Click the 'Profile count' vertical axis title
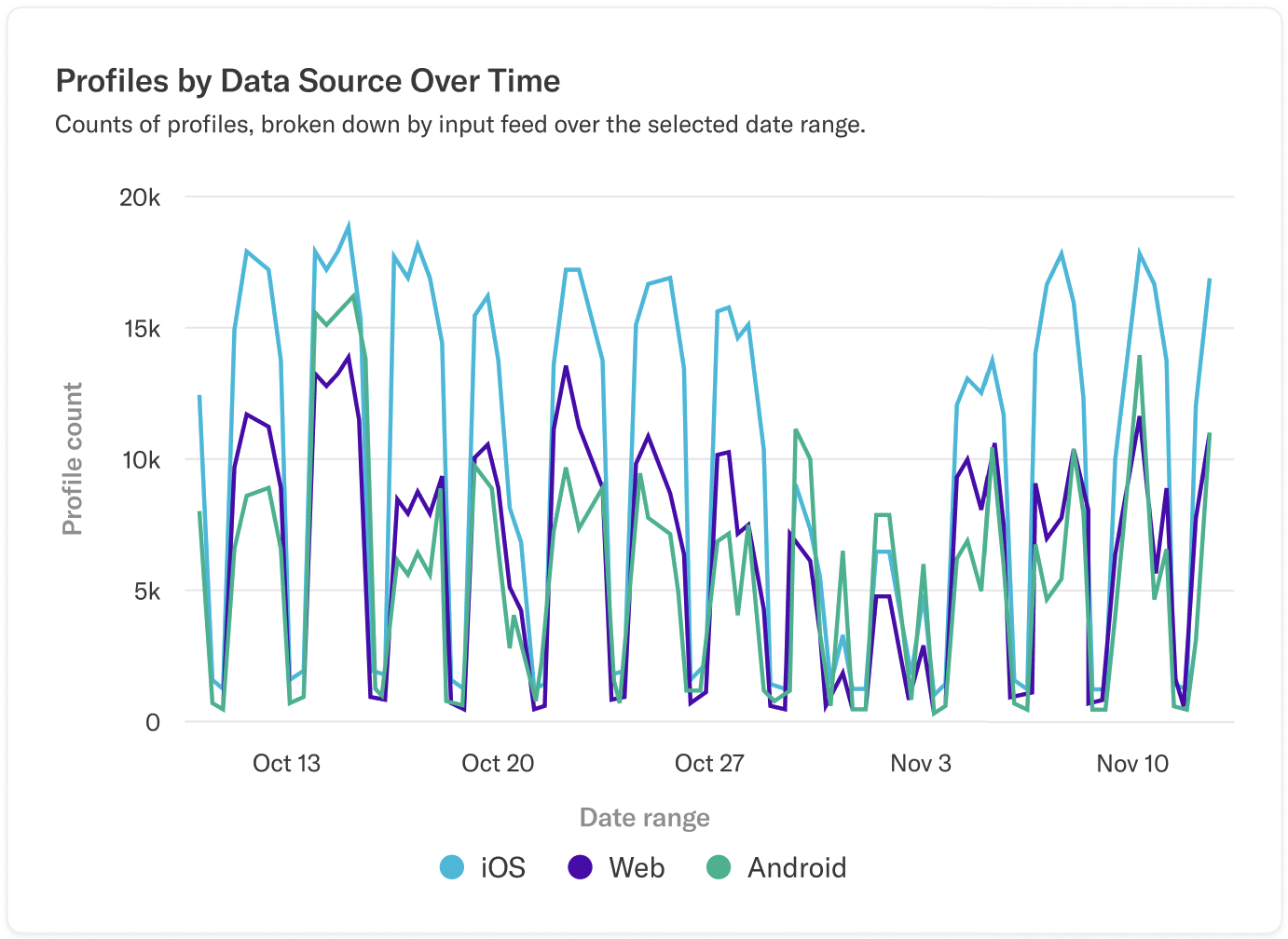The width and height of the screenshot is (1288, 939). (72, 458)
